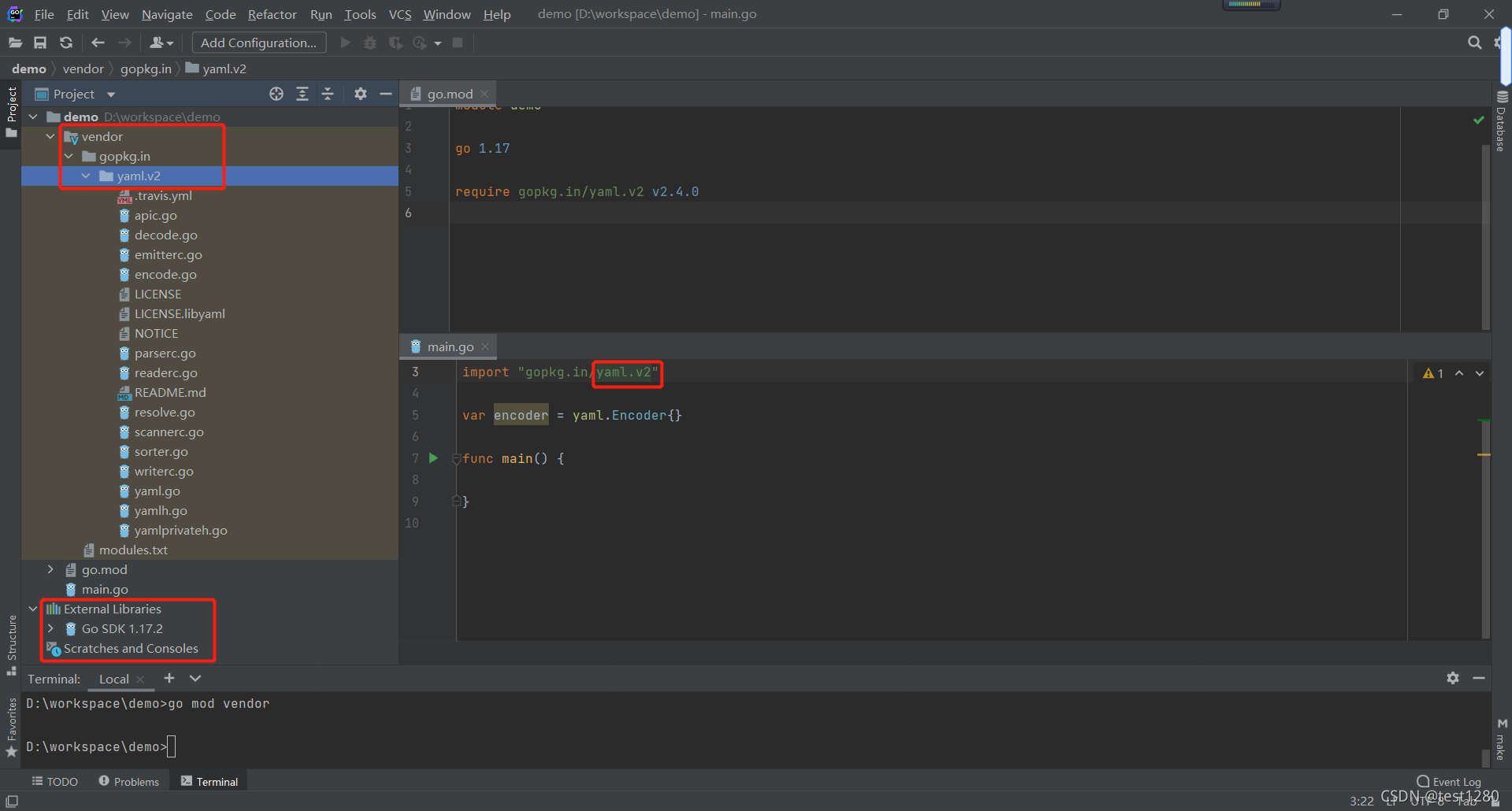
Task: Expand the go.mod tree node
Action: pos(50,569)
